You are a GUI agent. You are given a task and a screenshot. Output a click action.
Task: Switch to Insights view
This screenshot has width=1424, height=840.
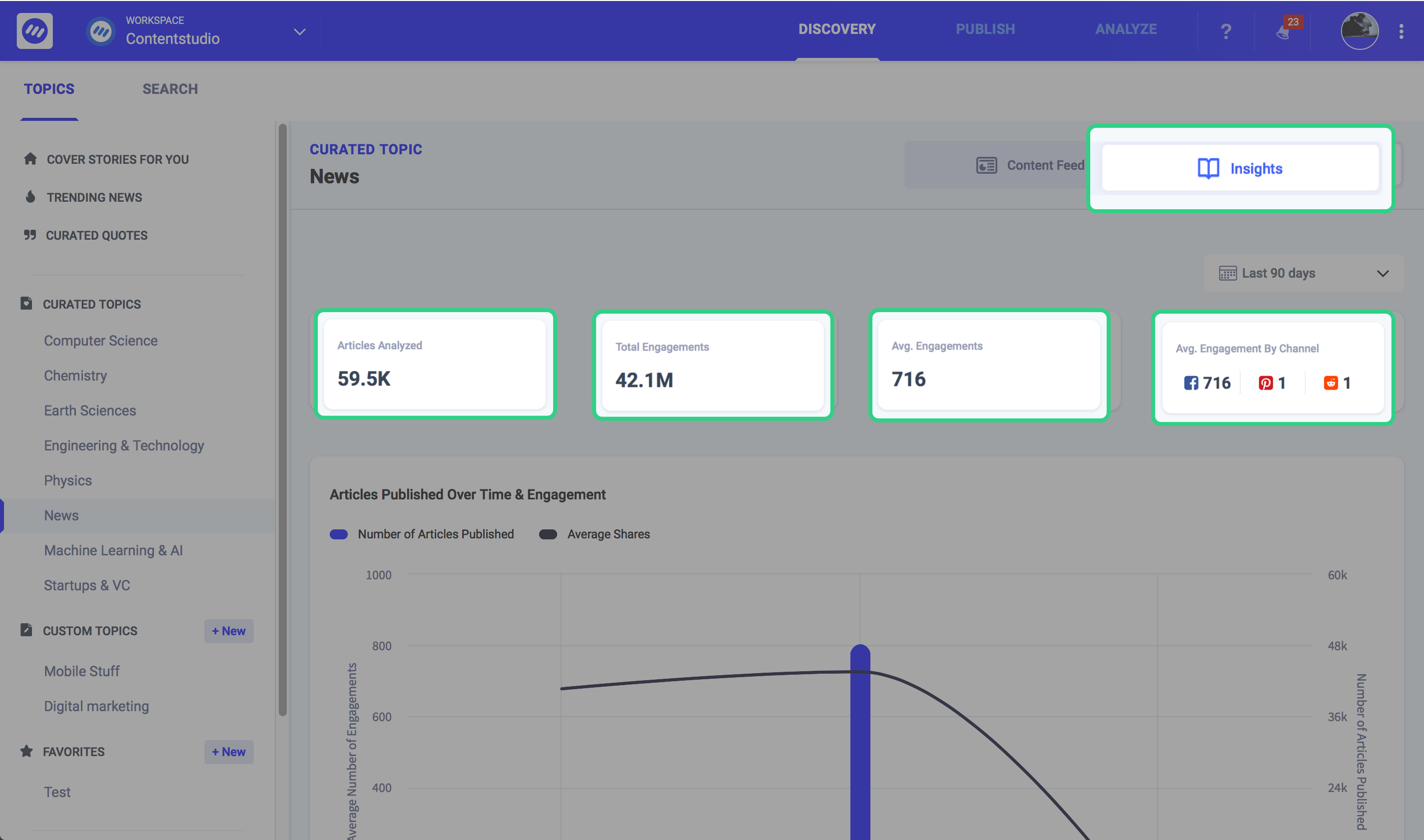point(1240,168)
